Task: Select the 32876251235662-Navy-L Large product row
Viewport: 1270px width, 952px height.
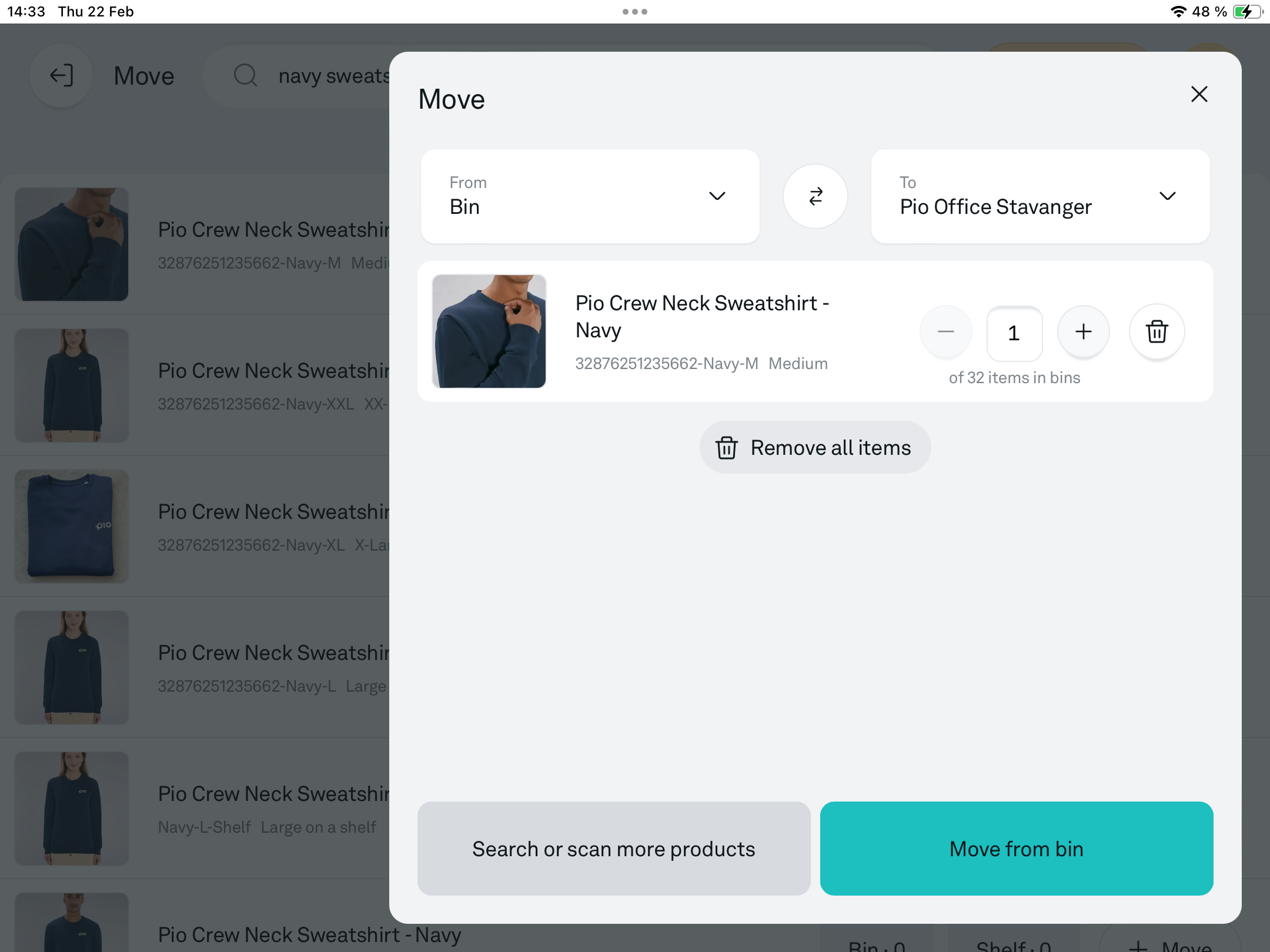Action: (195, 668)
